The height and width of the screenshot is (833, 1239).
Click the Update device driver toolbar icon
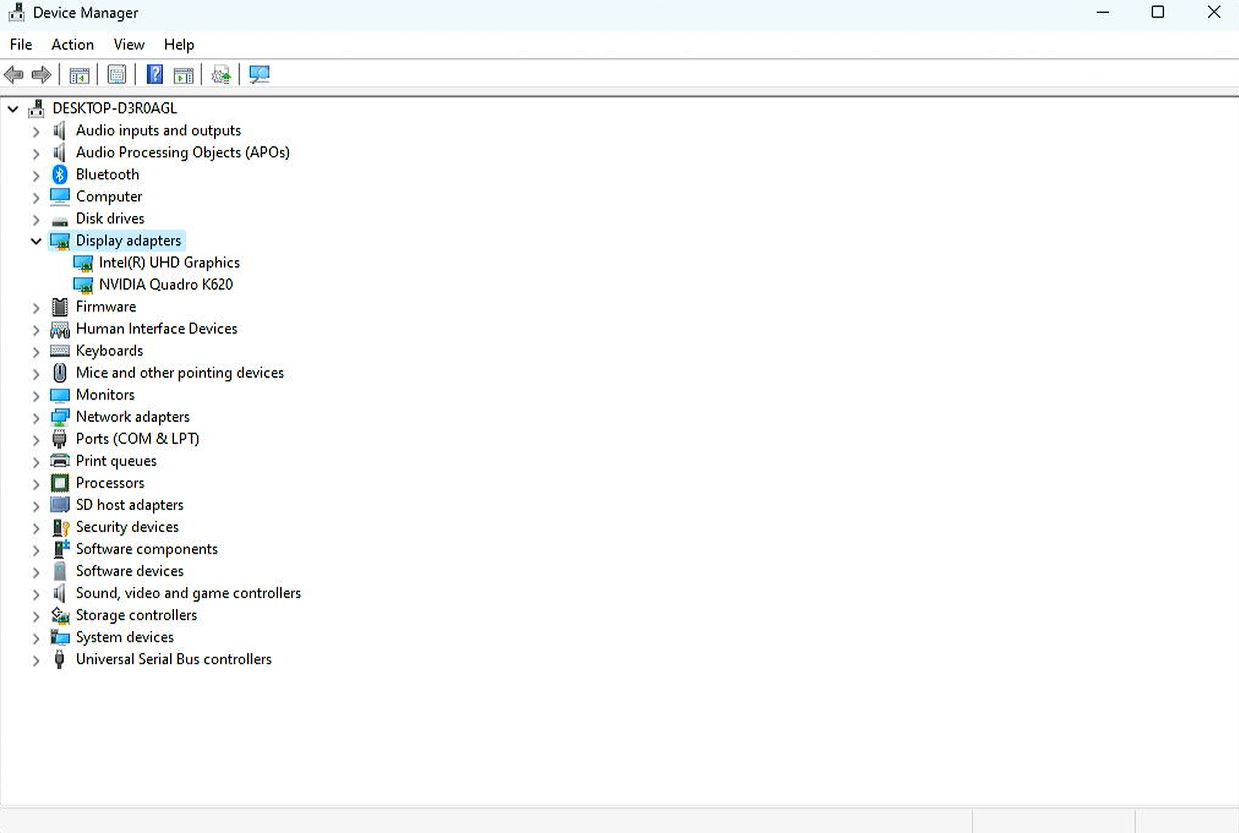(221, 75)
